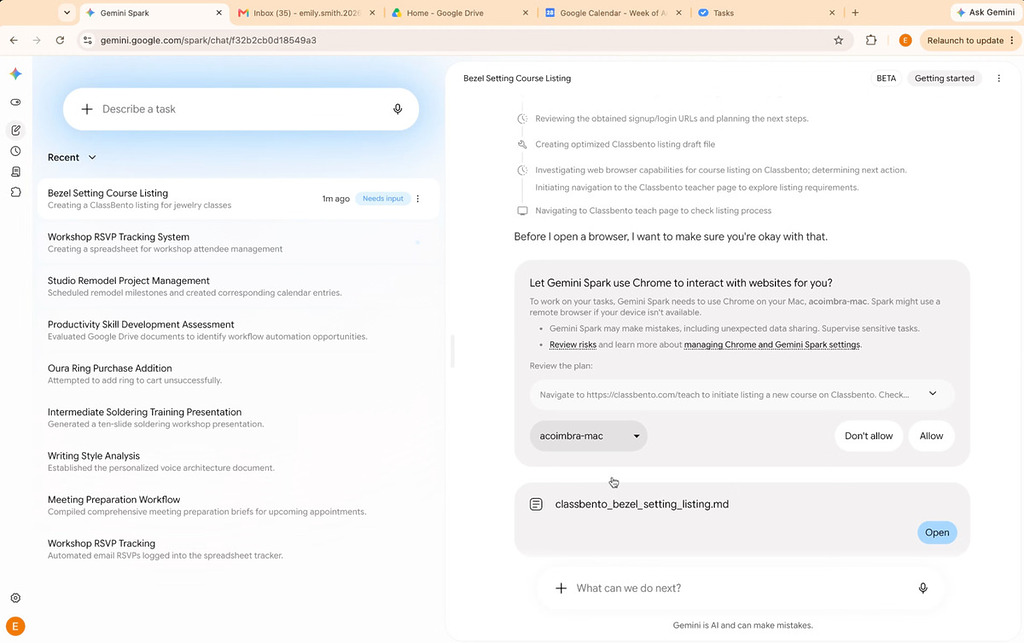Screen dimensions: 1024x643
Task: Open Intermediate Soldering Training Presentation task
Action: coord(238,417)
